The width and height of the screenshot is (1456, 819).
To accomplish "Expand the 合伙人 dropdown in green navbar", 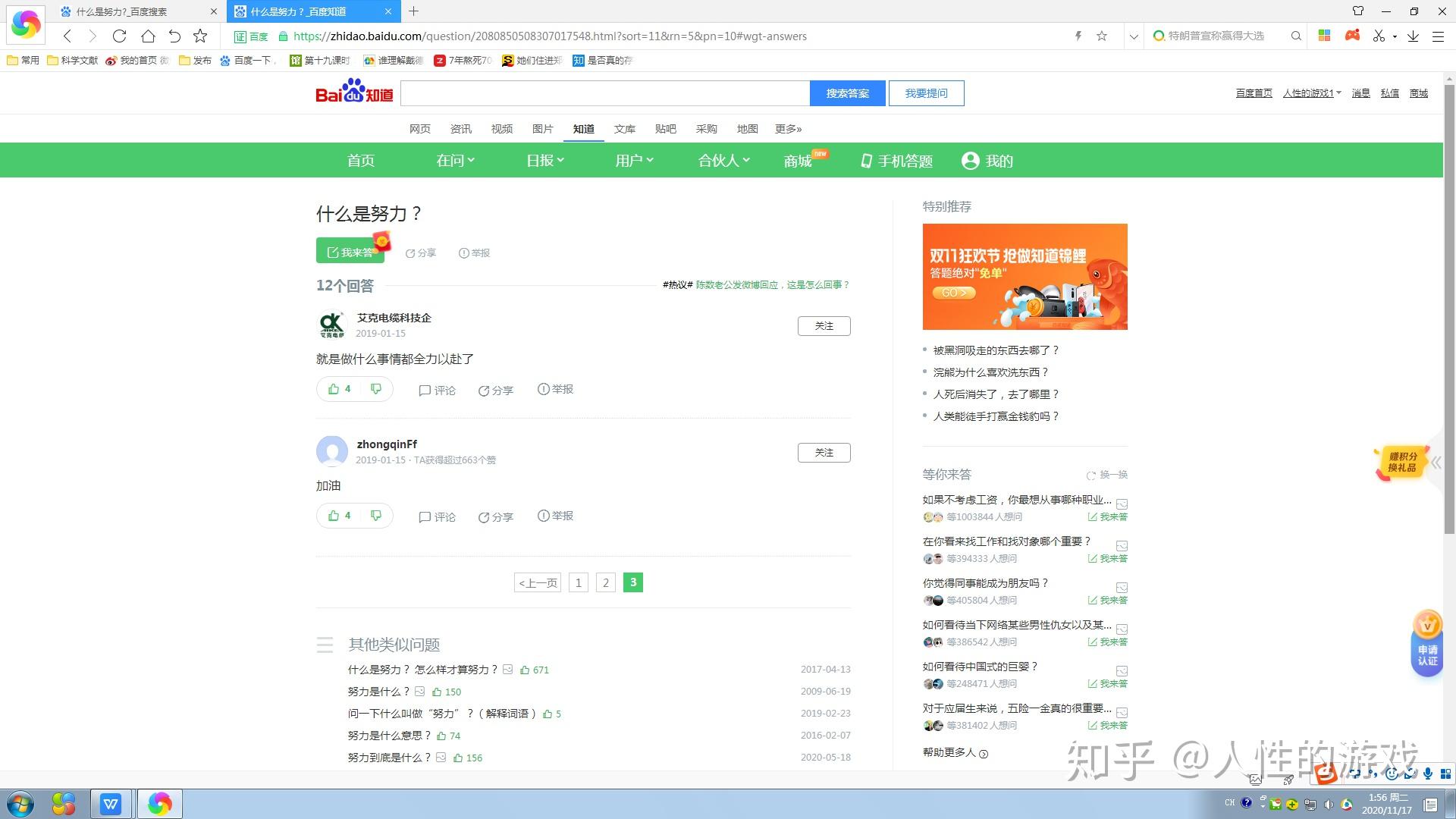I will point(723,160).
